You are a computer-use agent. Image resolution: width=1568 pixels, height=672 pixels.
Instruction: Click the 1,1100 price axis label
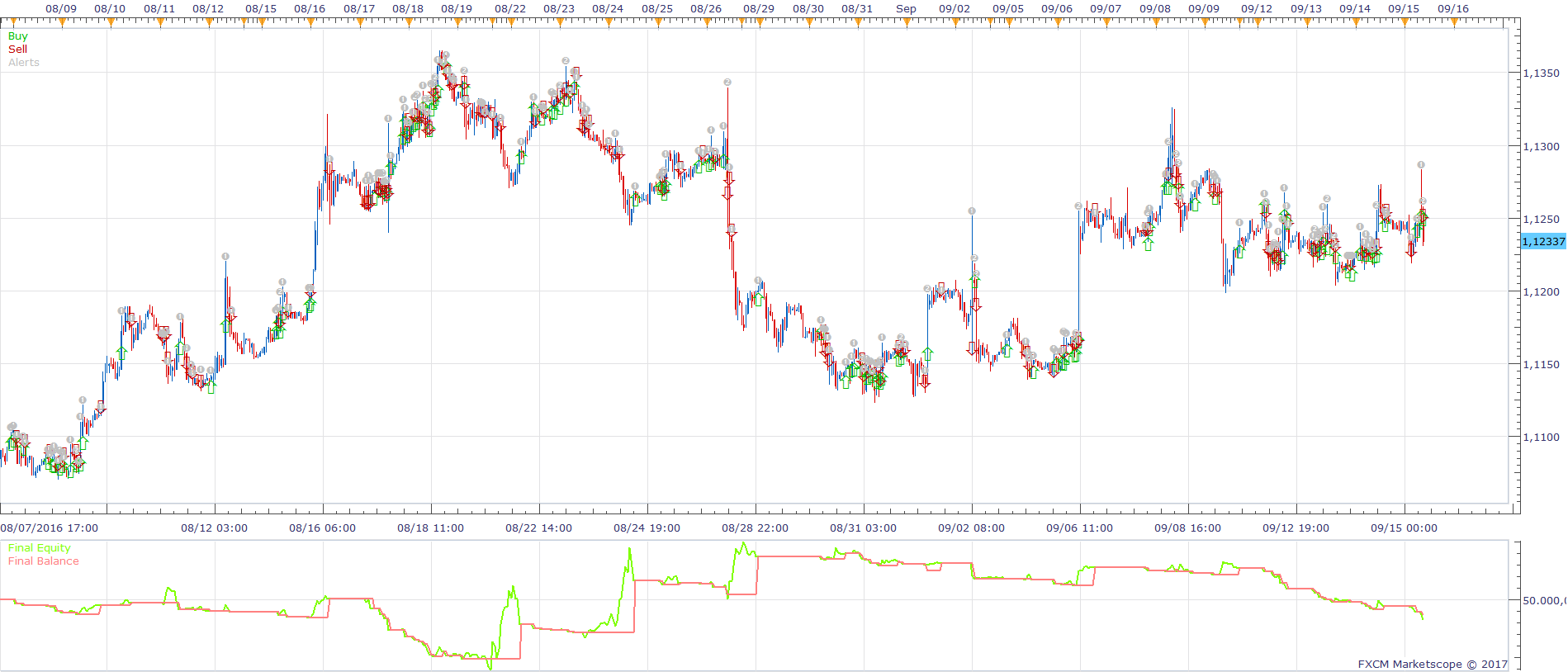pyautogui.click(x=1542, y=438)
